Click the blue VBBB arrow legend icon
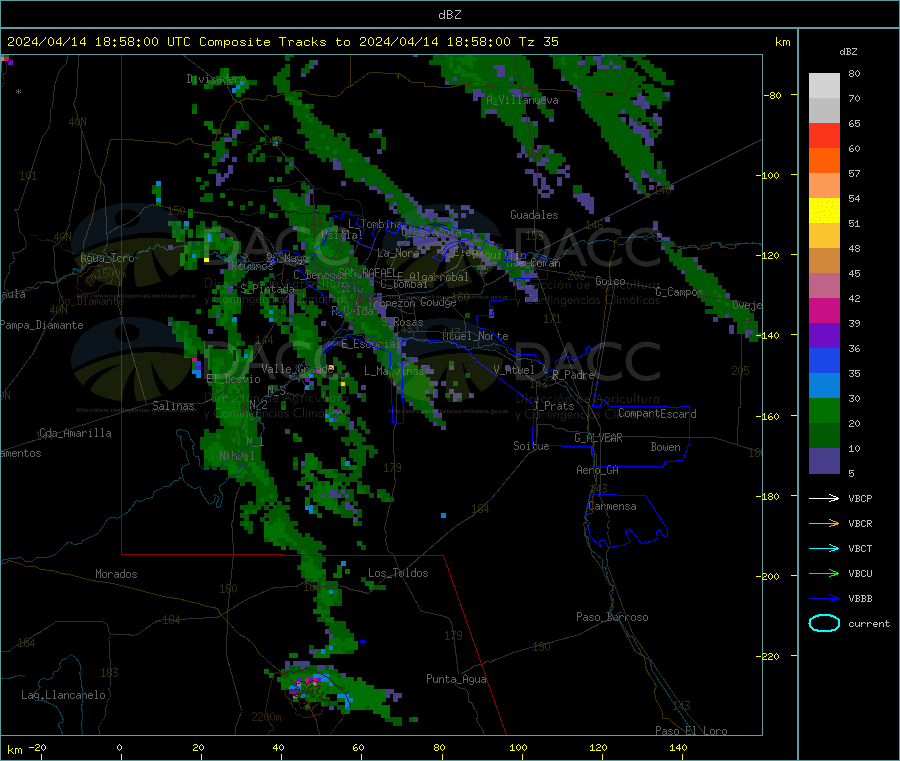Viewport: 900px width, 761px height. click(824, 599)
